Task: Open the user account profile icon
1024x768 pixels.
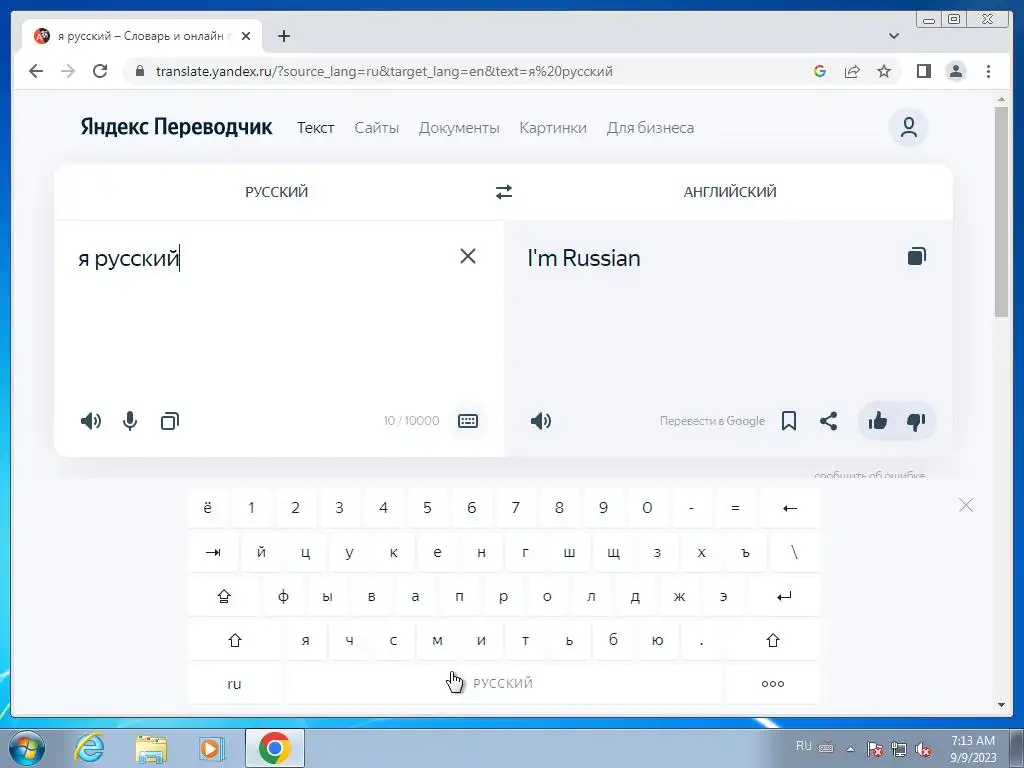Action: [x=908, y=127]
